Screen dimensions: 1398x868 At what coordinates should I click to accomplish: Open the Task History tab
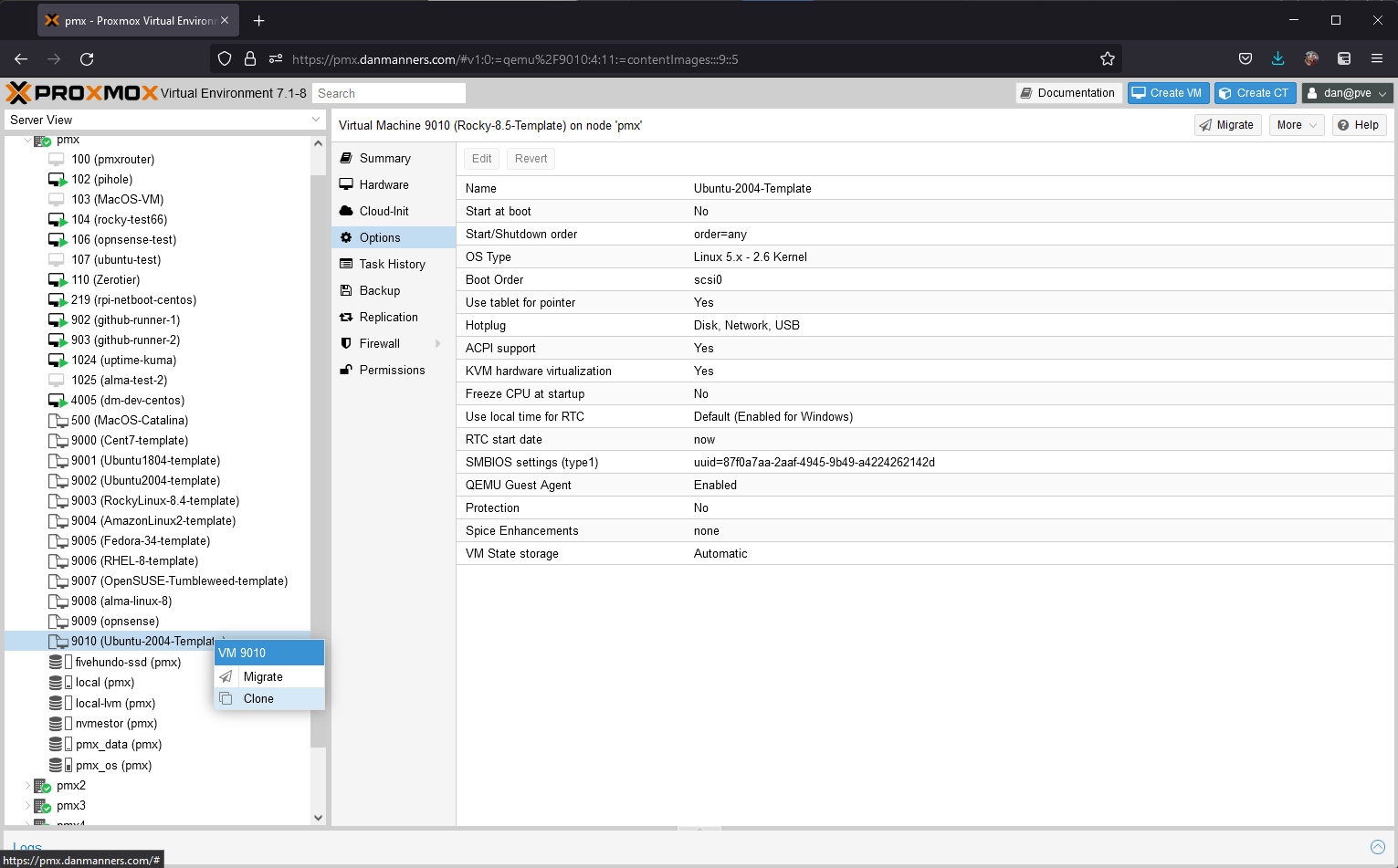point(394,264)
